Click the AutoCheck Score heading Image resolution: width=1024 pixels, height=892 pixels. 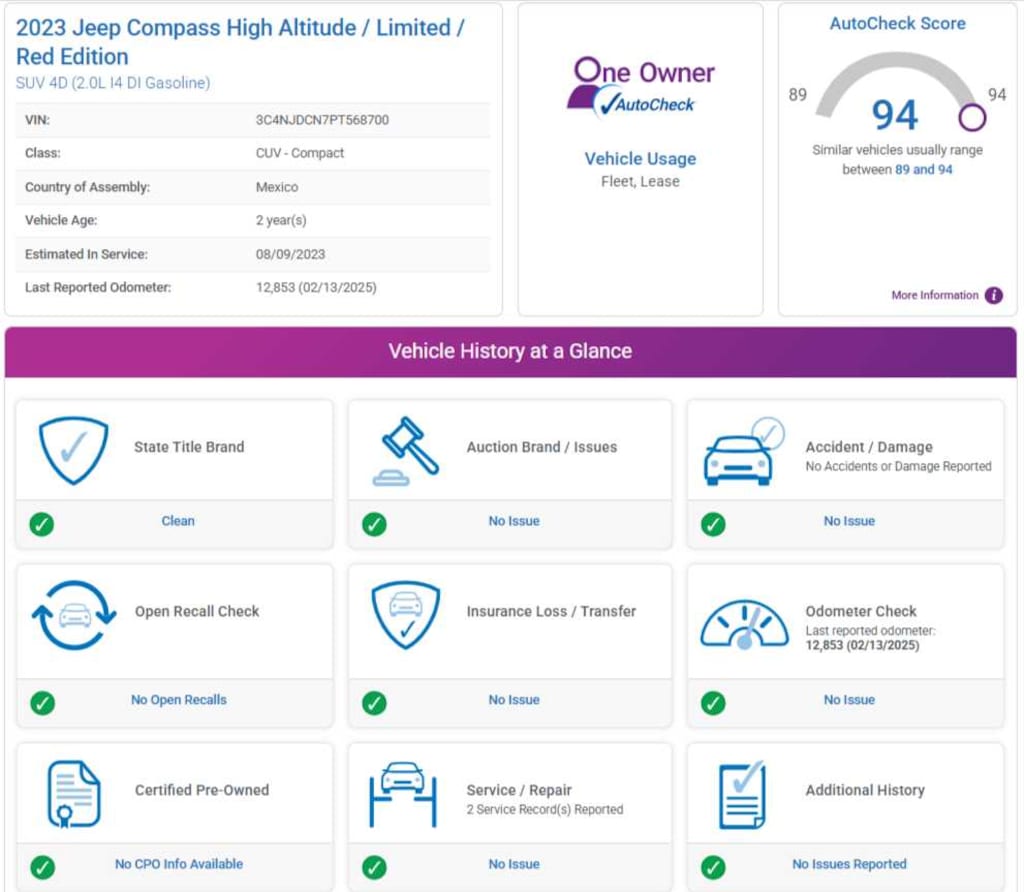(897, 24)
